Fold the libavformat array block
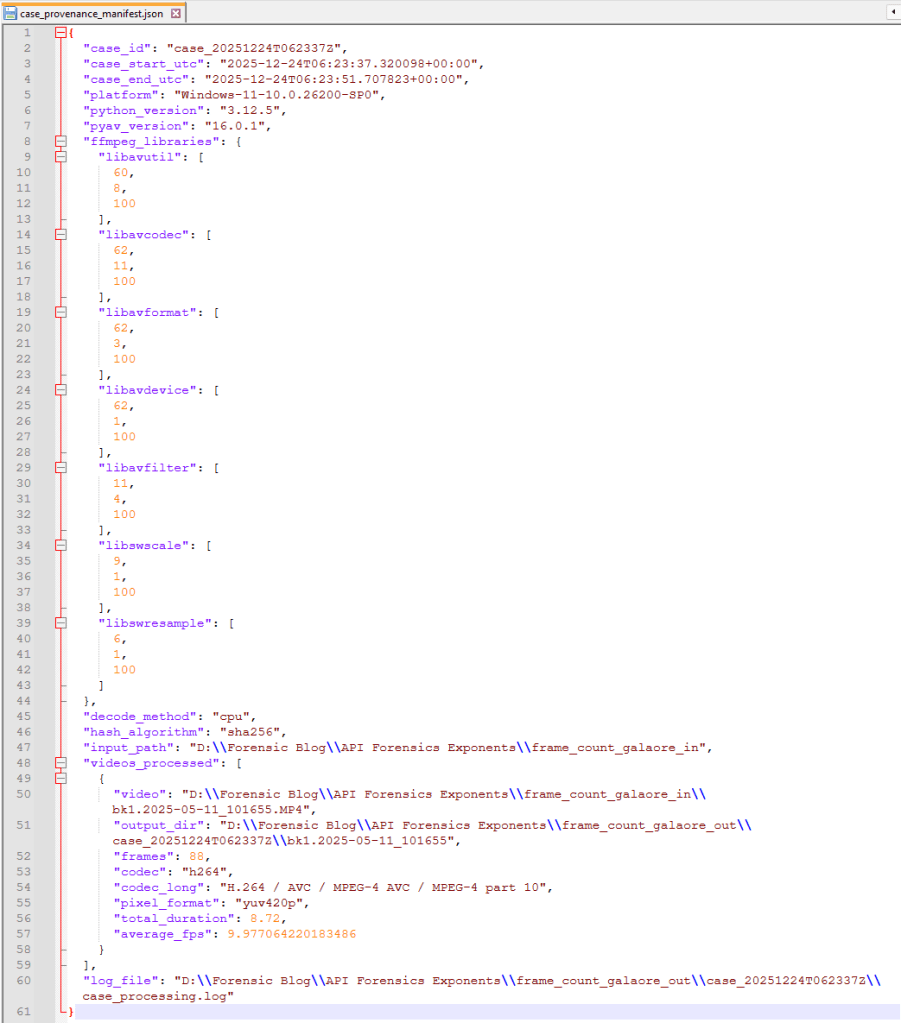Viewport: 901px width, 1023px height. [x=61, y=312]
